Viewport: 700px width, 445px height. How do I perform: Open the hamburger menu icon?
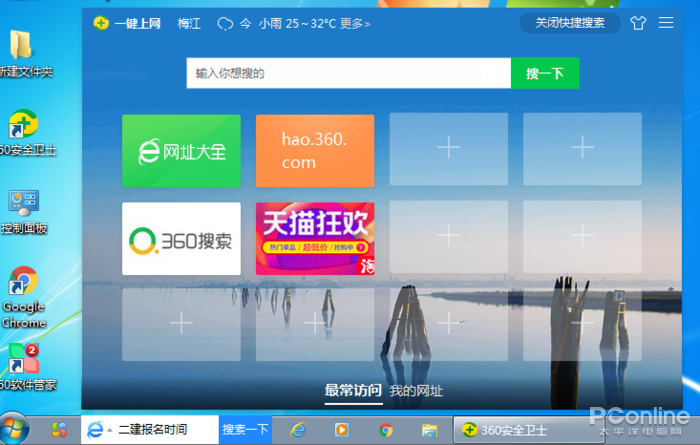(x=667, y=23)
